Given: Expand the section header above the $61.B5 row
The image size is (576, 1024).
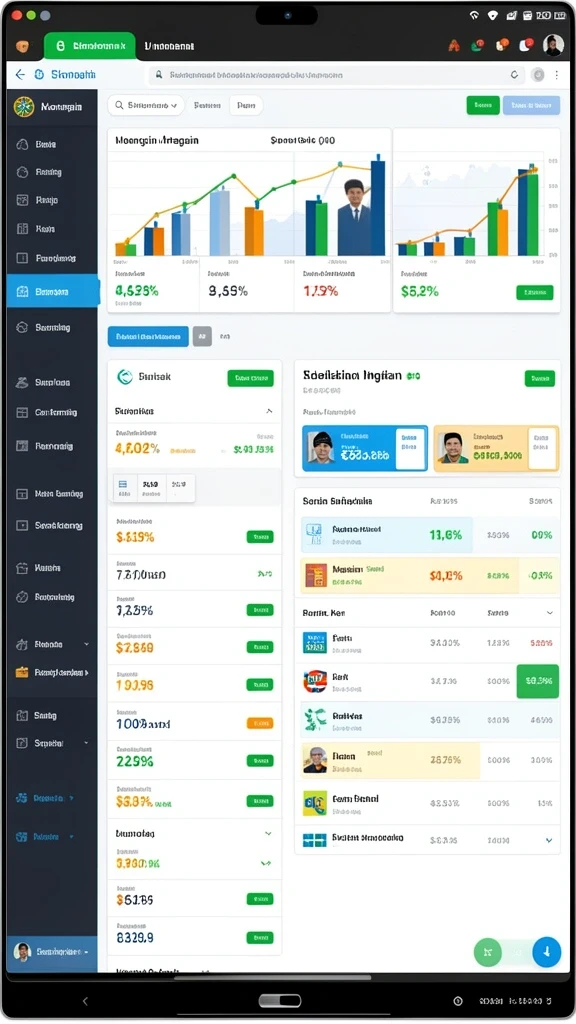Looking at the screenshot, I should click(x=268, y=834).
